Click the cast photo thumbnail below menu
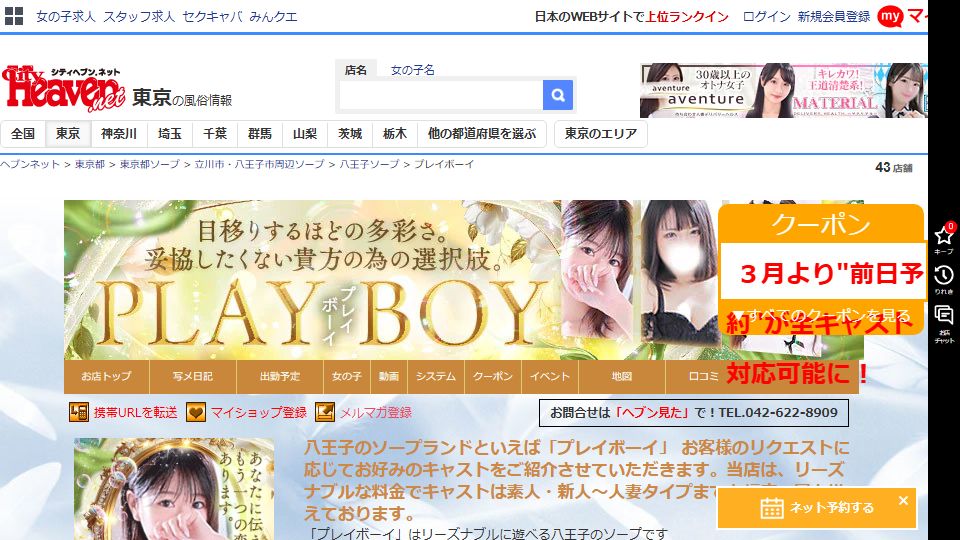 [x=174, y=489]
